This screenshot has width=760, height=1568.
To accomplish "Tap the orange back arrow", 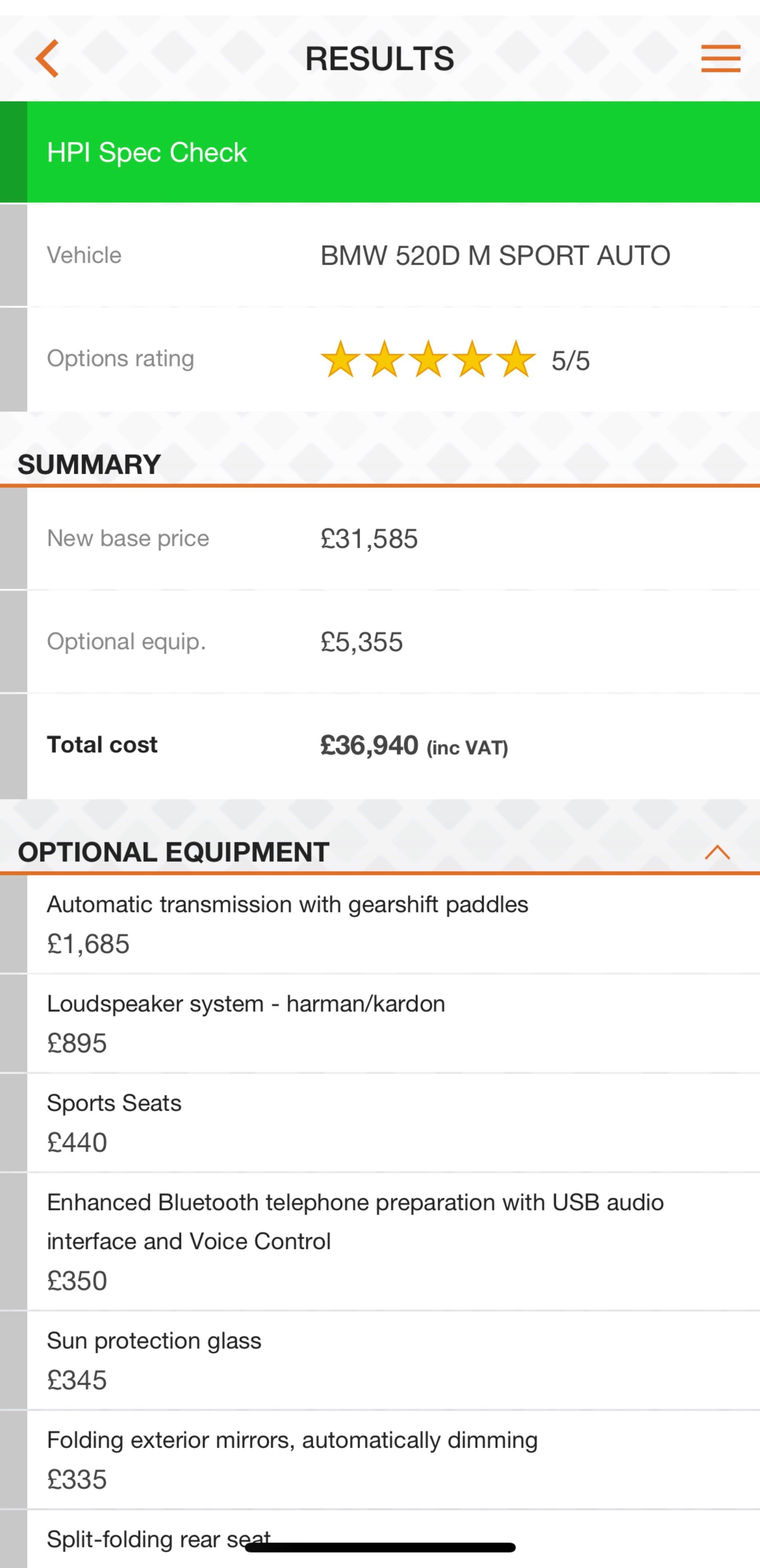I will pyautogui.click(x=47, y=59).
